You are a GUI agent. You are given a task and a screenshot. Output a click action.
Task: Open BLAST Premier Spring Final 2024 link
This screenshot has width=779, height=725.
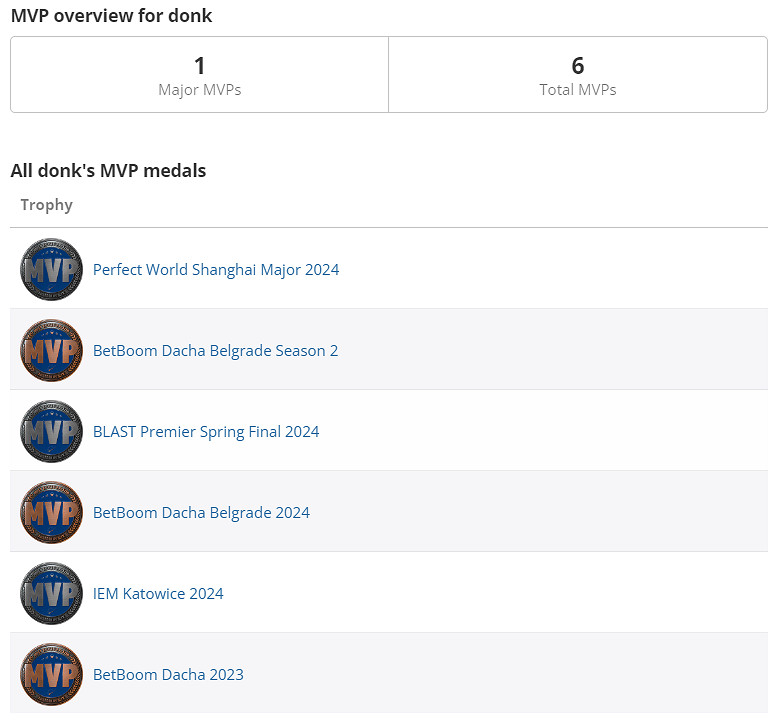pyautogui.click(x=206, y=432)
